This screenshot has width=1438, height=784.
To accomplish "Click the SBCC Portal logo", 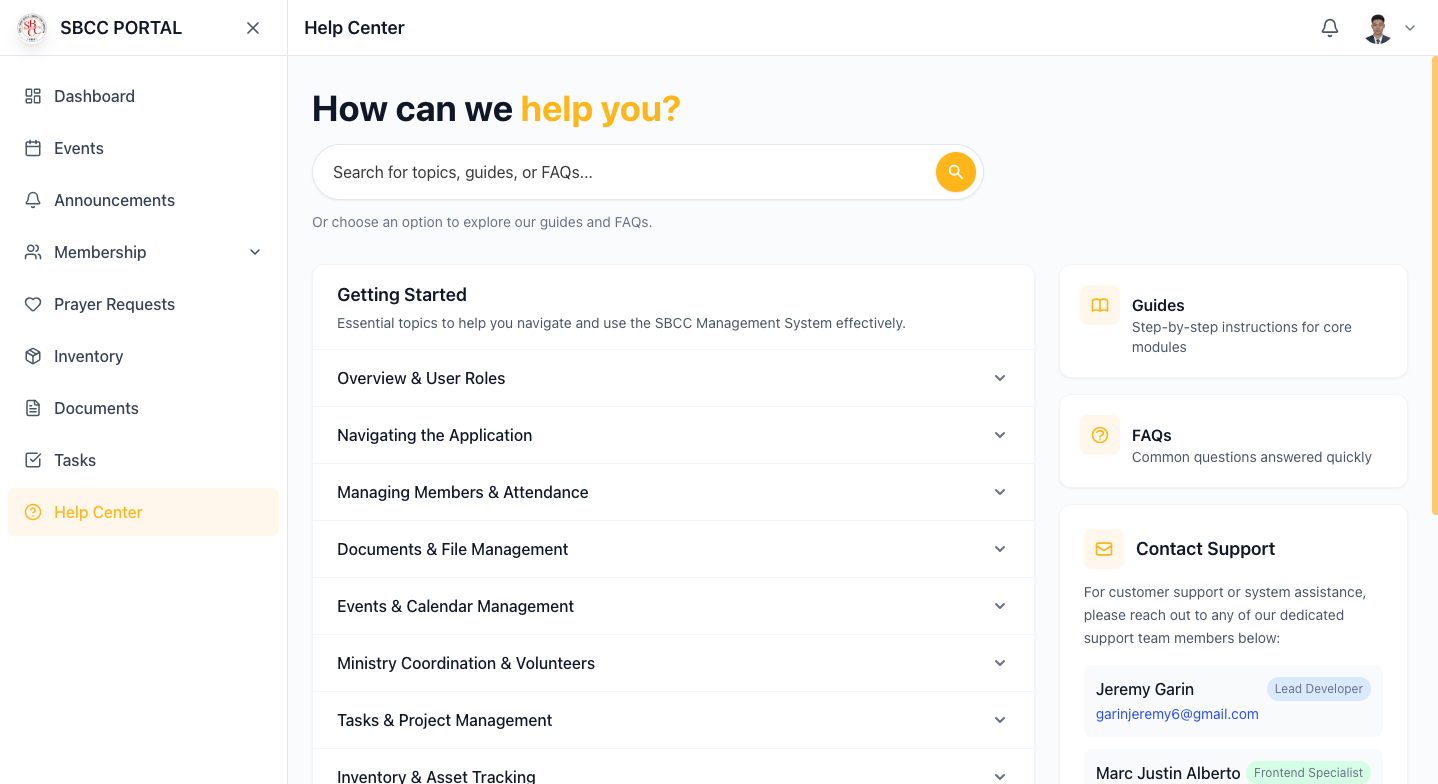I will (x=32, y=28).
